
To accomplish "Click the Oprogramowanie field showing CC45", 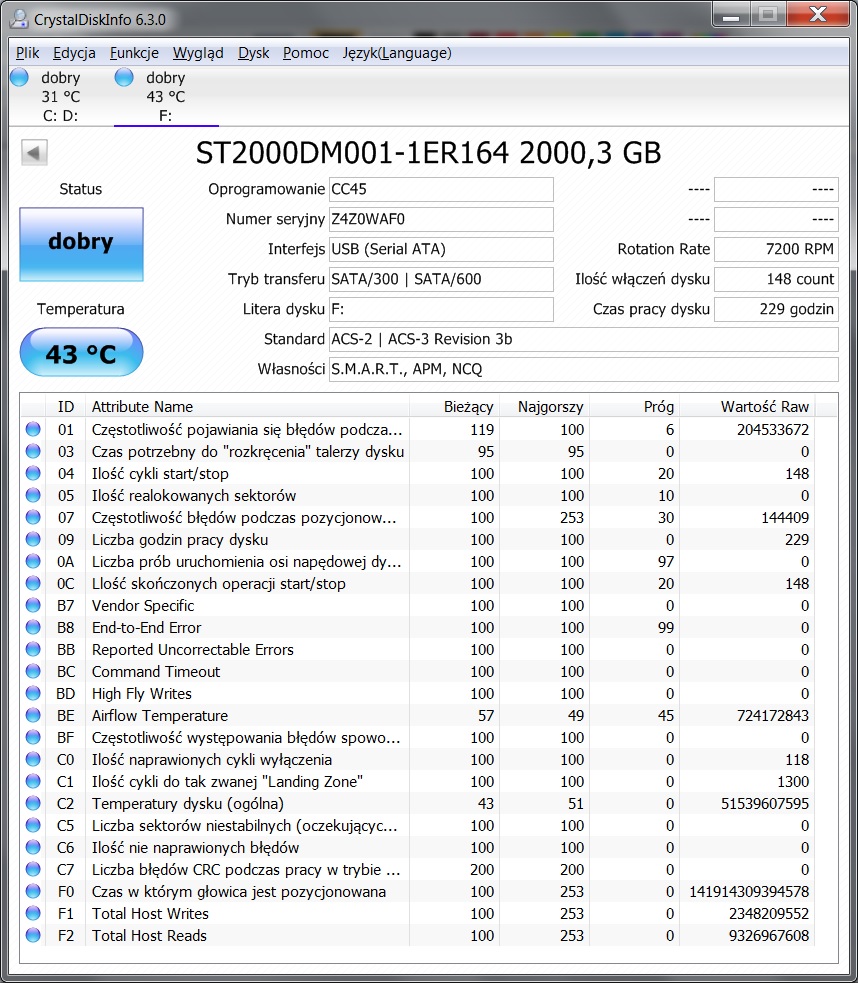I will click(x=441, y=189).
